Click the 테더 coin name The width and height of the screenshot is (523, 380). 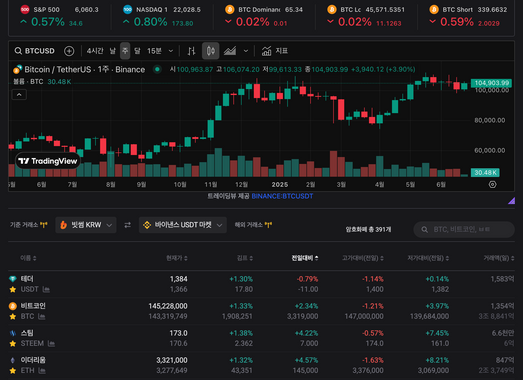27,279
